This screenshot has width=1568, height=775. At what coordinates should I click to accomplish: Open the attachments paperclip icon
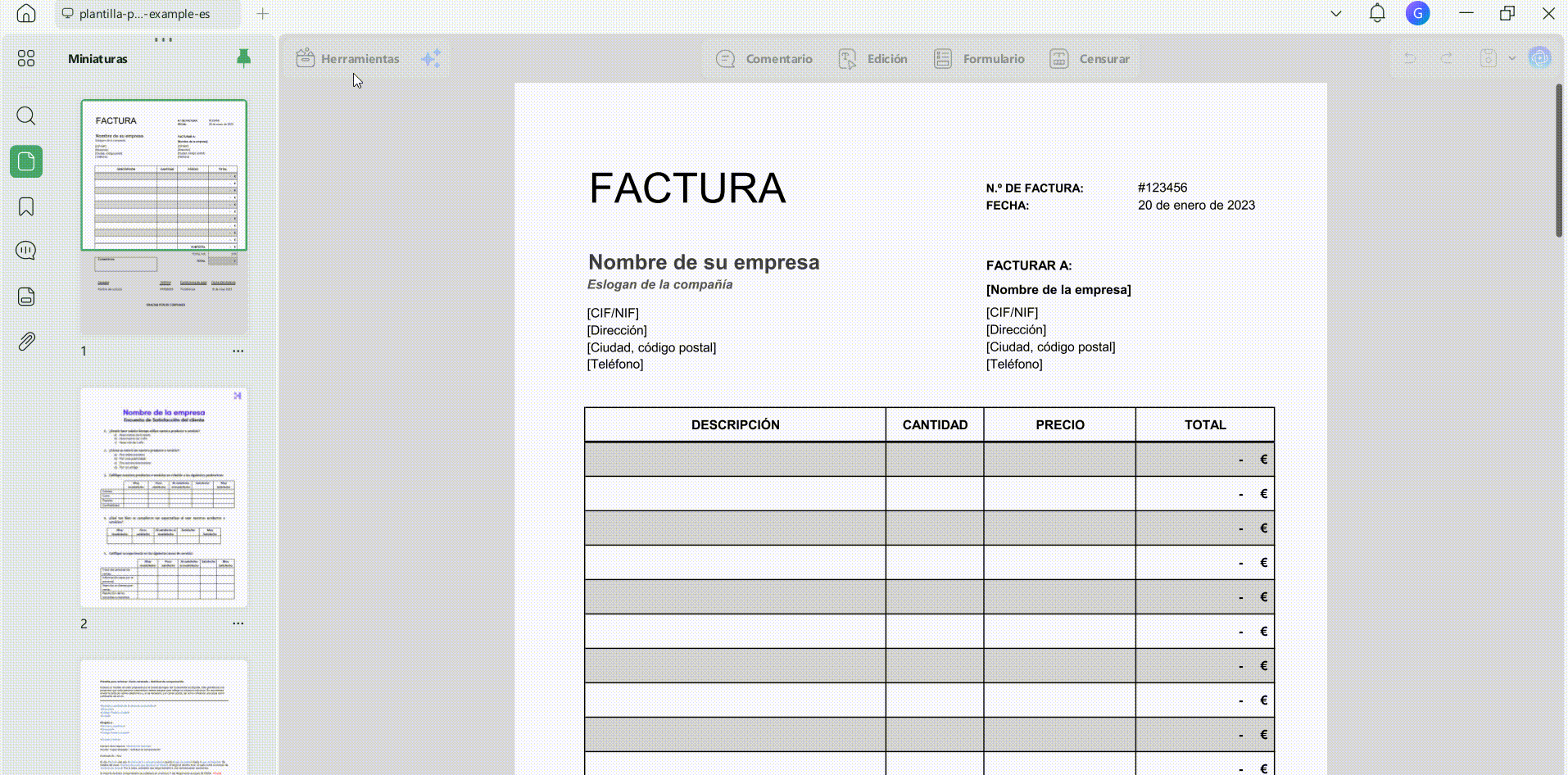click(26, 342)
